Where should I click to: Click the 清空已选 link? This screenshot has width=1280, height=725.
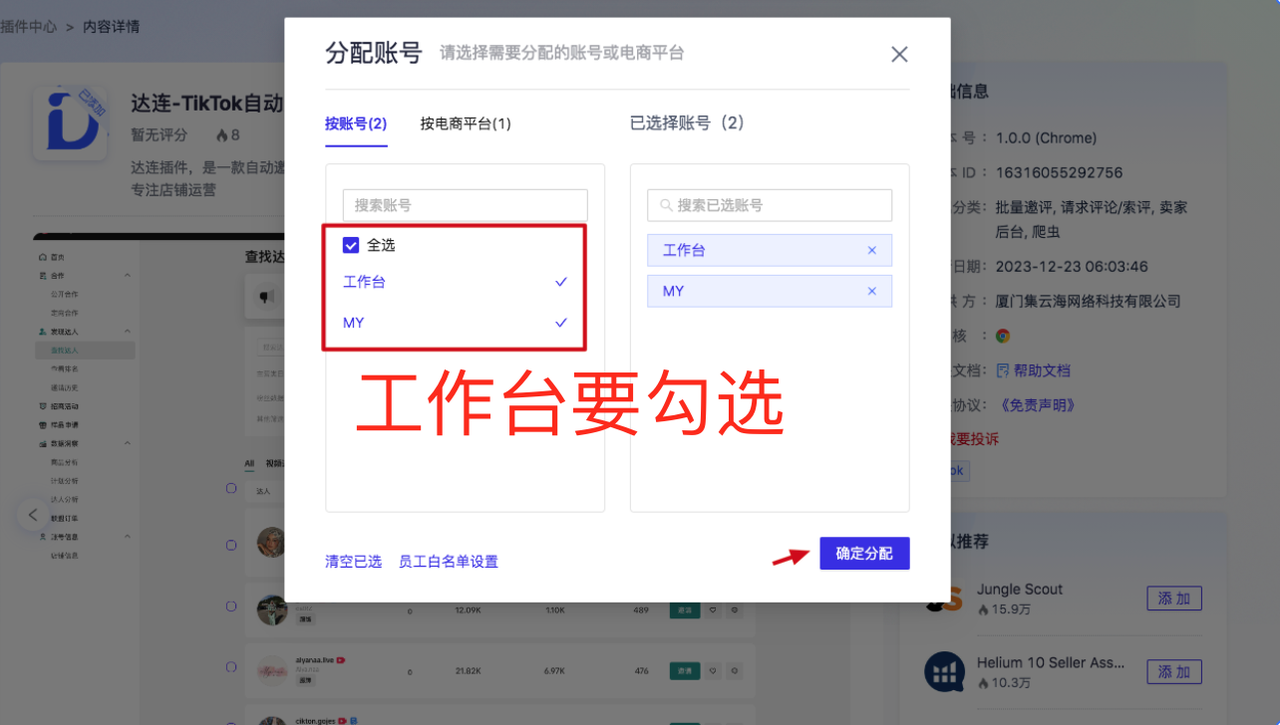(x=353, y=561)
